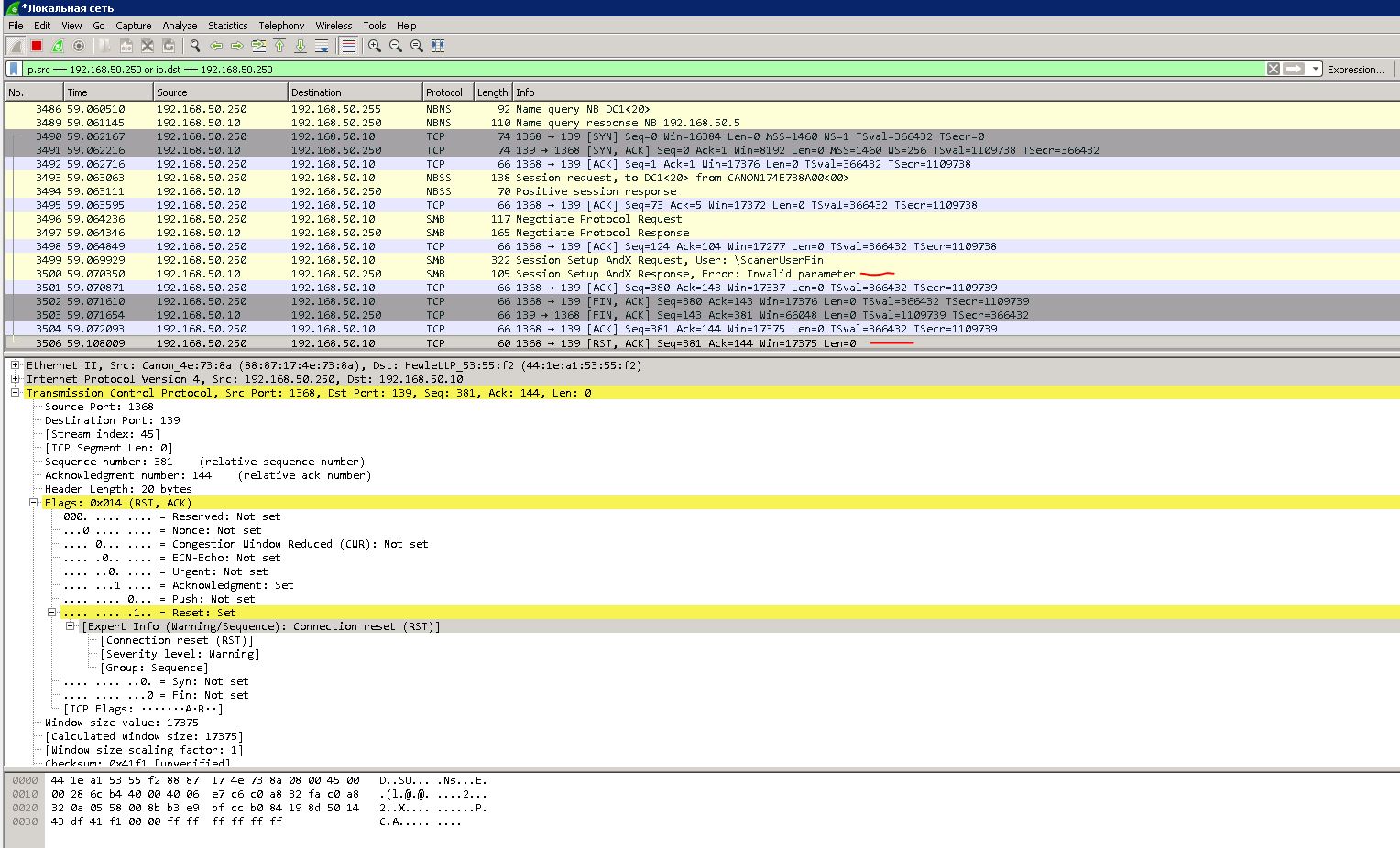Viewport: 1400px width, 848px height.
Task: Toggle packet colorize rules icon
Action: coord(348,46)
